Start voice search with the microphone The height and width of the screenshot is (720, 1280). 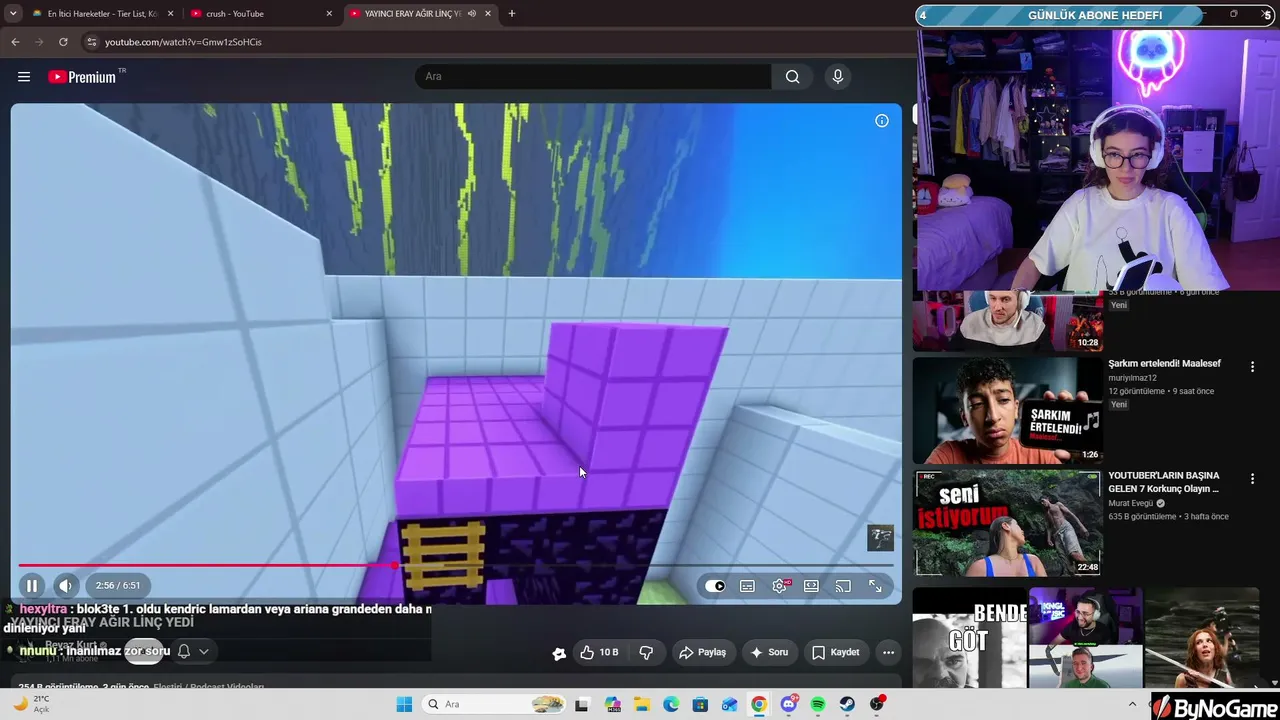click(838, 77)
